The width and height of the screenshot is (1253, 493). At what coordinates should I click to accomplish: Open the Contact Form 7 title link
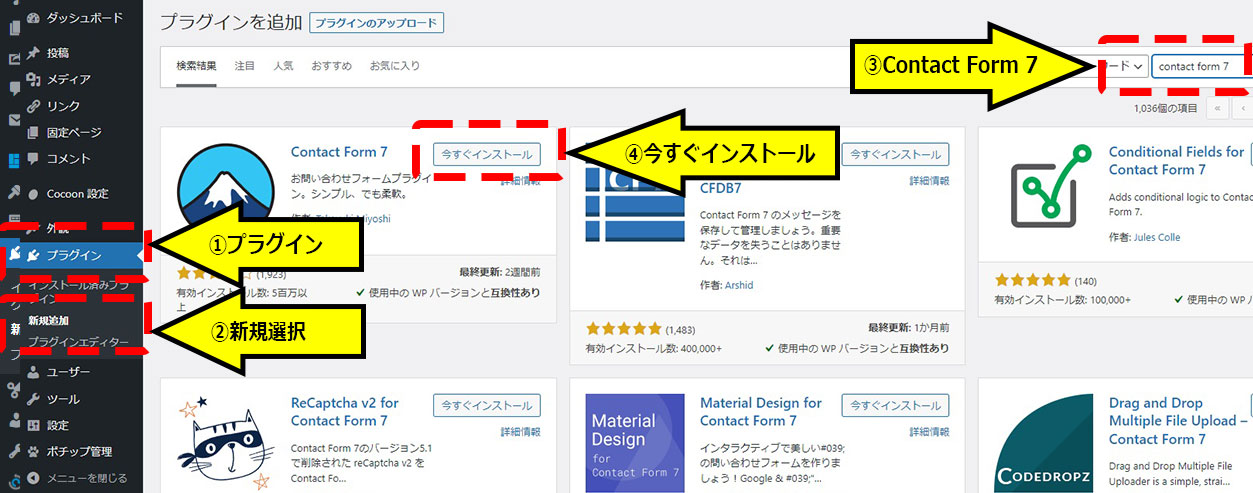click(339, 152)
